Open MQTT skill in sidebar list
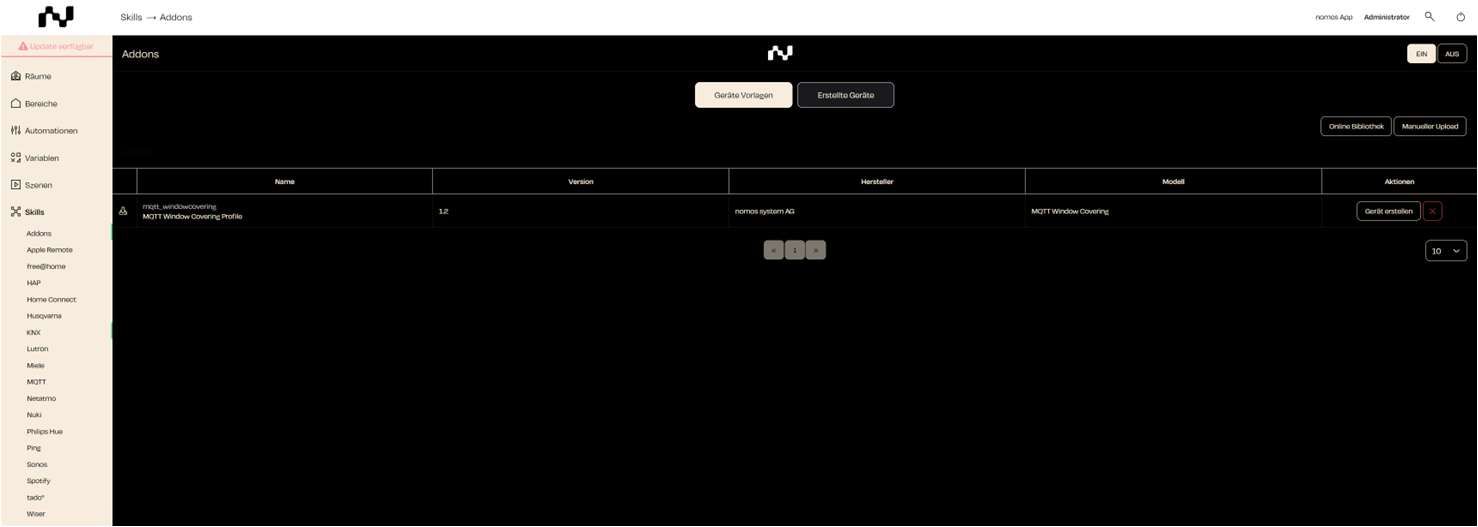The width and height of the screenshot is (1478, 527). coord(36,382)
